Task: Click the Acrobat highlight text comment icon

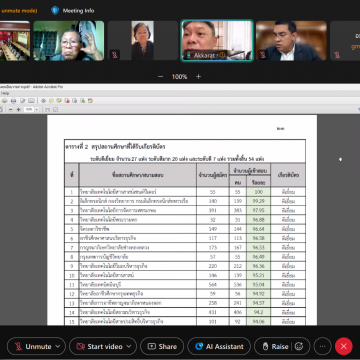Action: (x=59, y=101)
